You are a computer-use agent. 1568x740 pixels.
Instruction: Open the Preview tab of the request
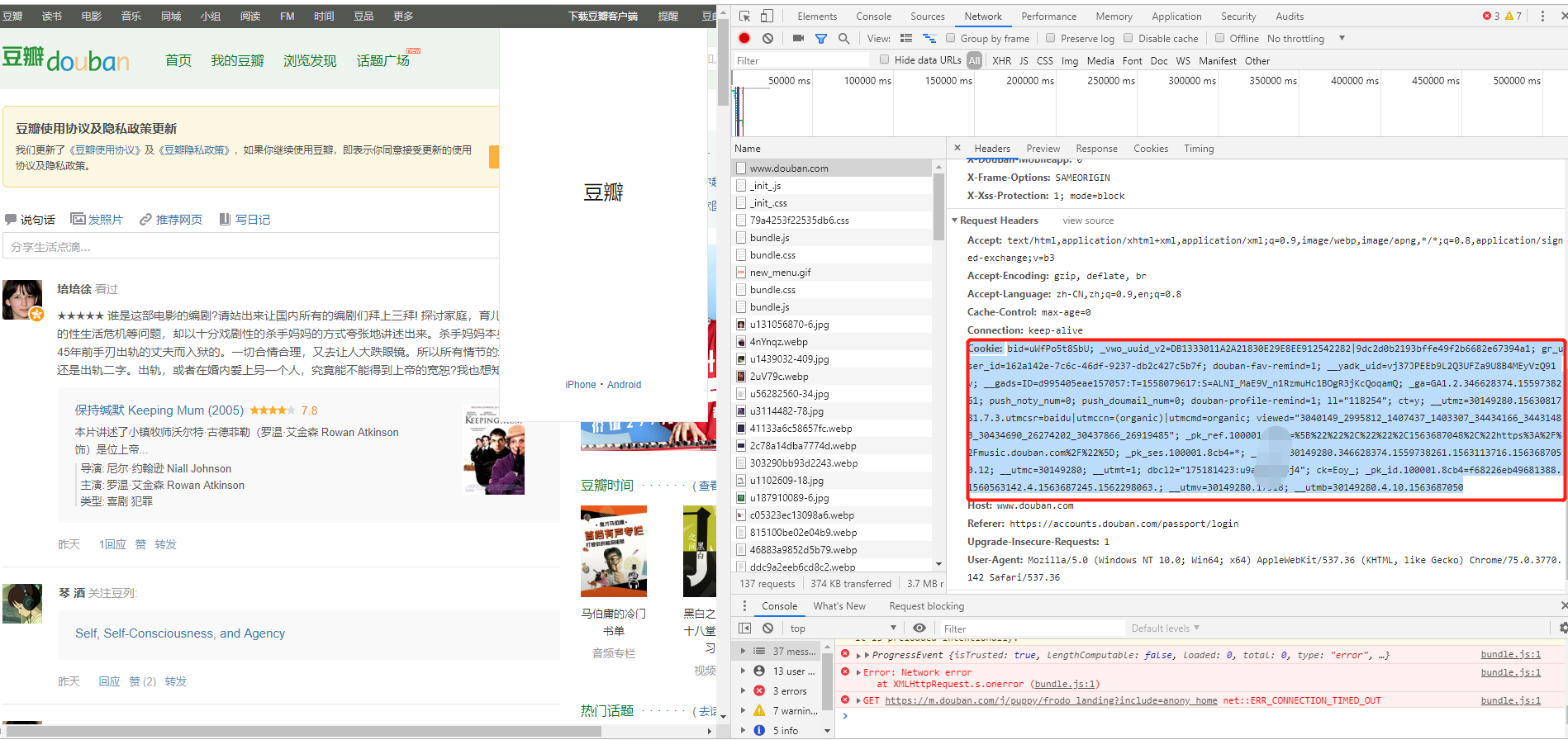tap(1043, 148)
